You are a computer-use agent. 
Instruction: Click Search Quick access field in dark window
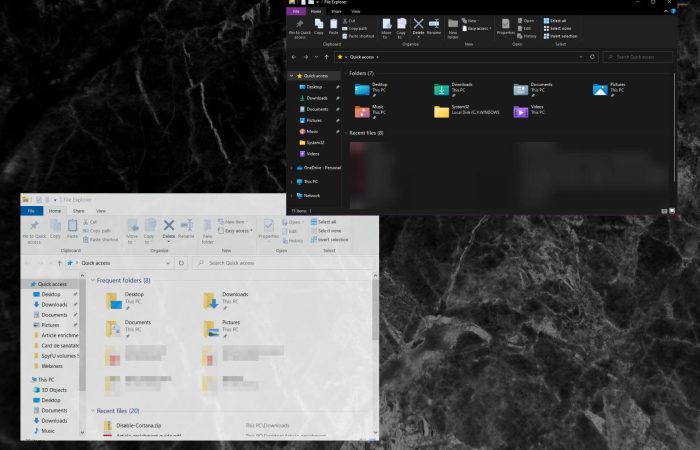point(638,57)
